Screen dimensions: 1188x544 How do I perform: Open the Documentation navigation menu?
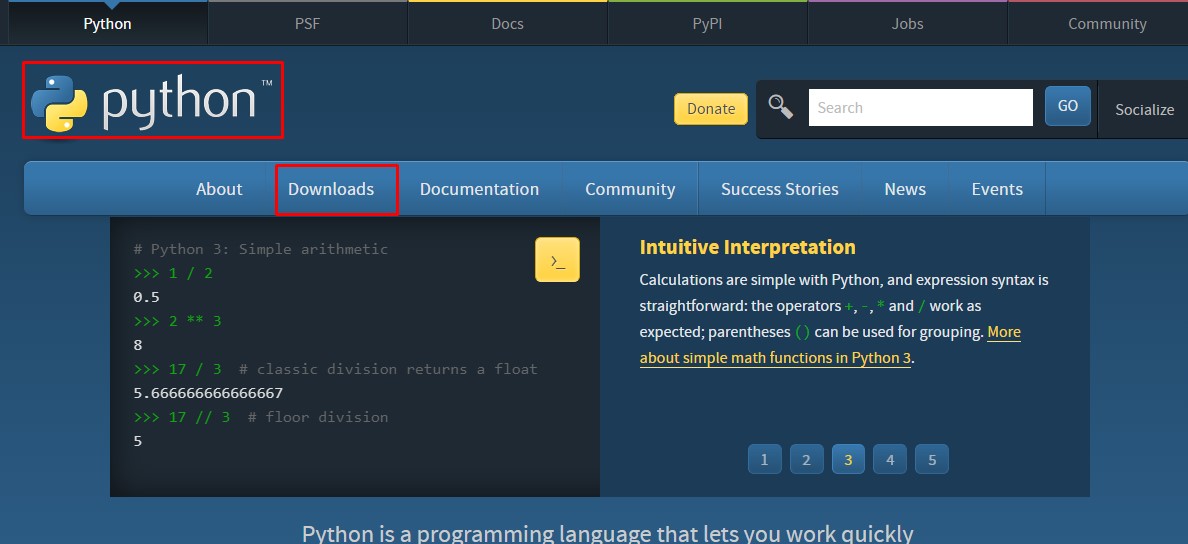pyautogui.click(x=480, y=189)
